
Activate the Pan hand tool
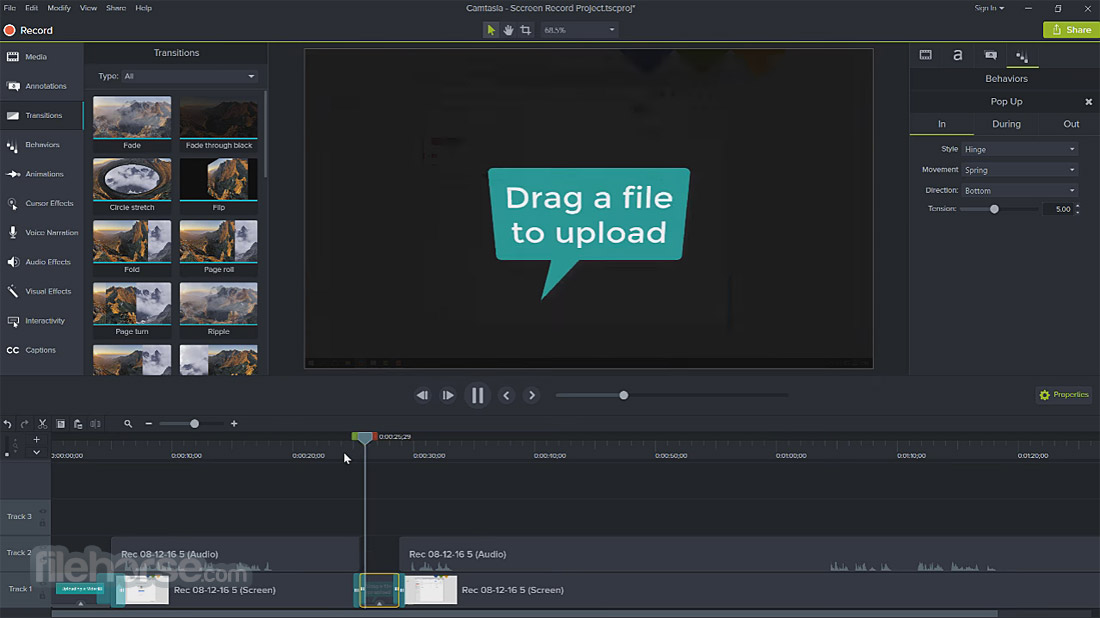pyautogui.click(x=508, y=30)
